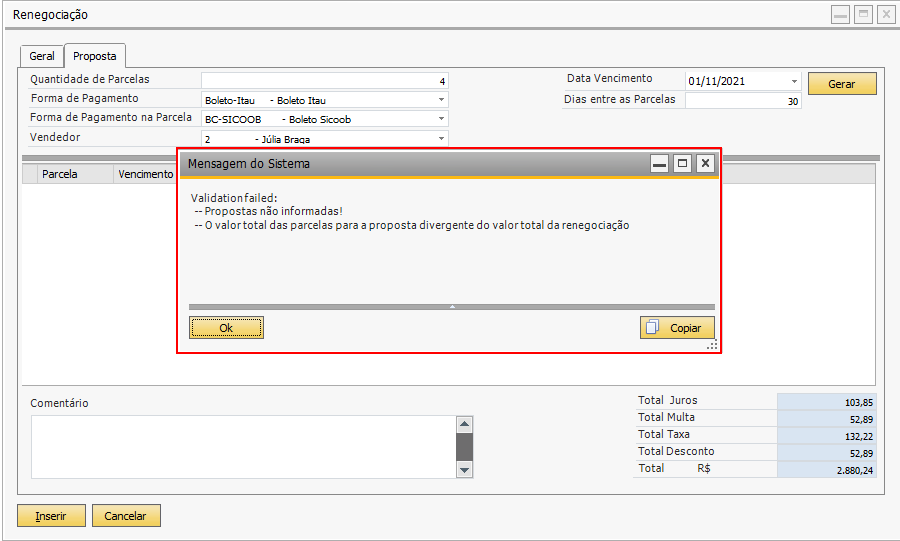Click the Vencimento column header
Viewport: 900px width, 541px height.
click(x=145, y=174)
